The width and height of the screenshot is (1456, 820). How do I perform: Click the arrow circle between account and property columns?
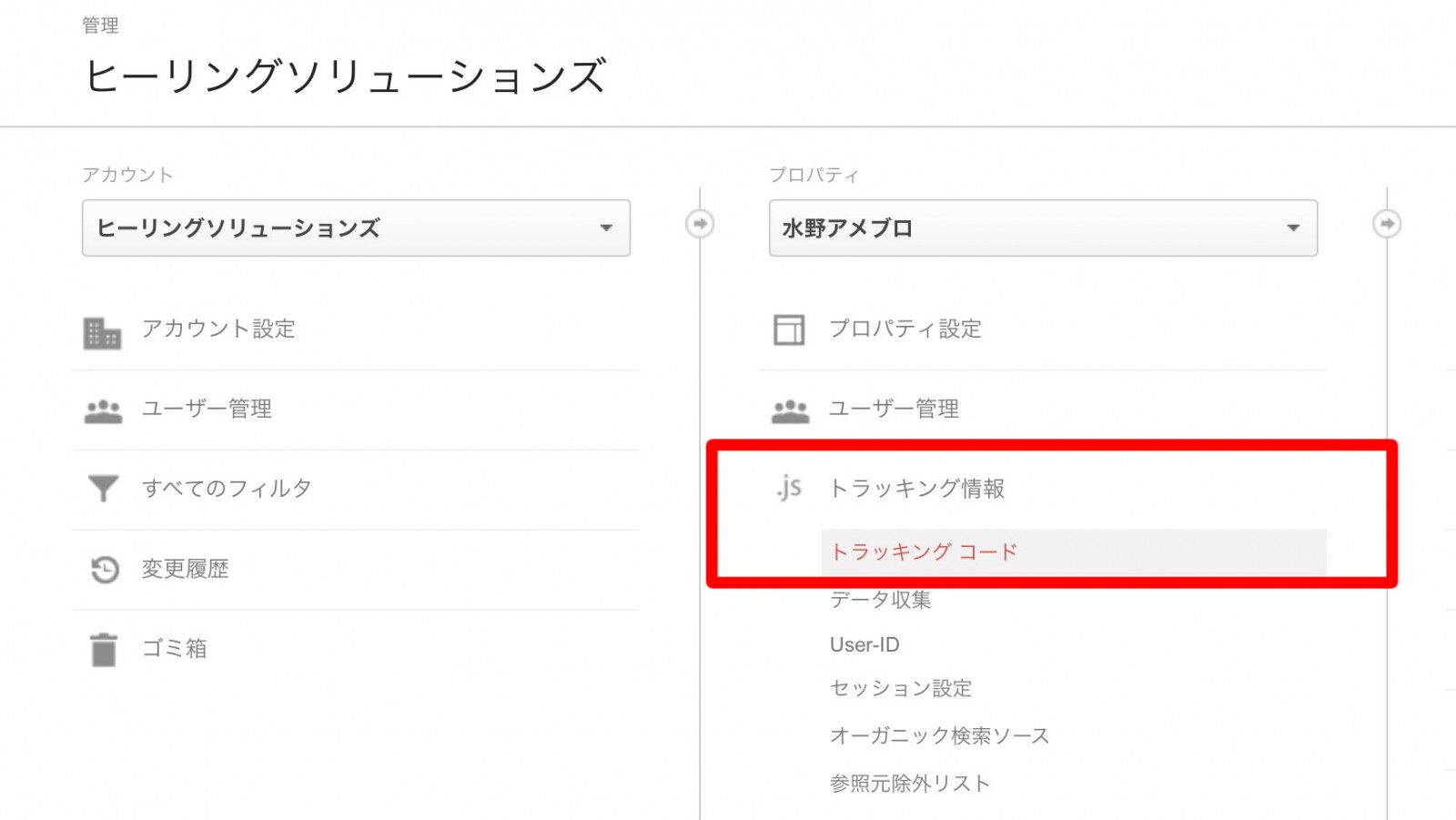pos(700,224)
